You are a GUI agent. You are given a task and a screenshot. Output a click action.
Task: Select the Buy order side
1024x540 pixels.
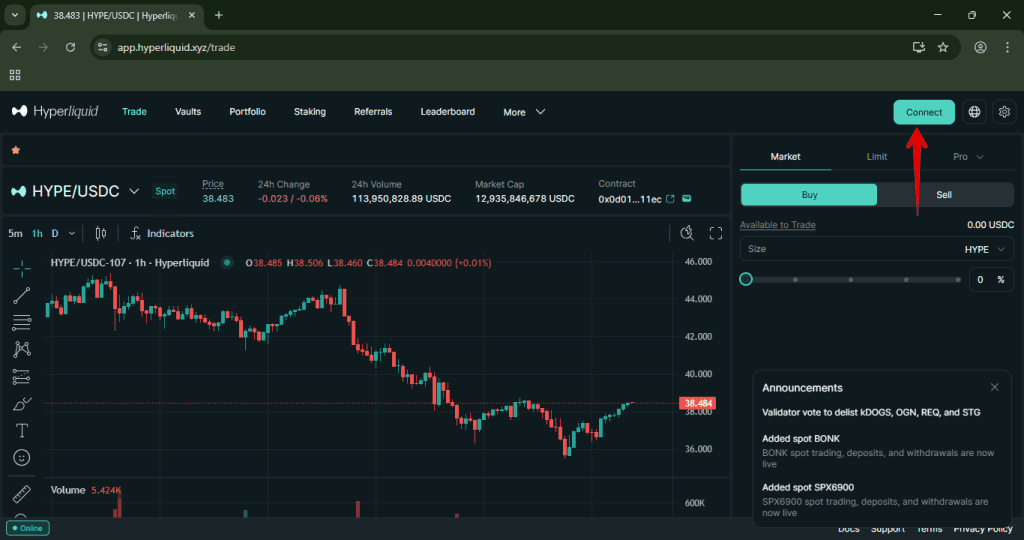coord(809,195)
